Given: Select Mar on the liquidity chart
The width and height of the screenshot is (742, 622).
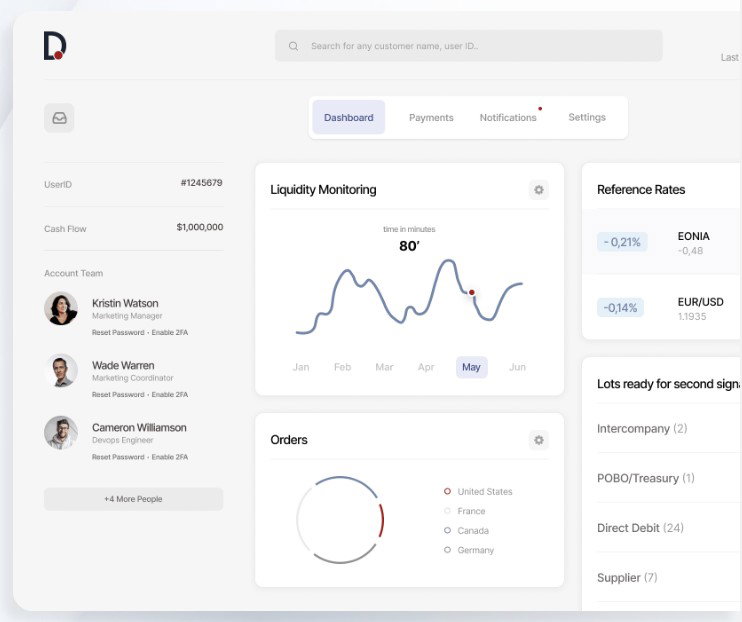Looking at the screenshot, I should pyautogui.click(x=384, y=367).
